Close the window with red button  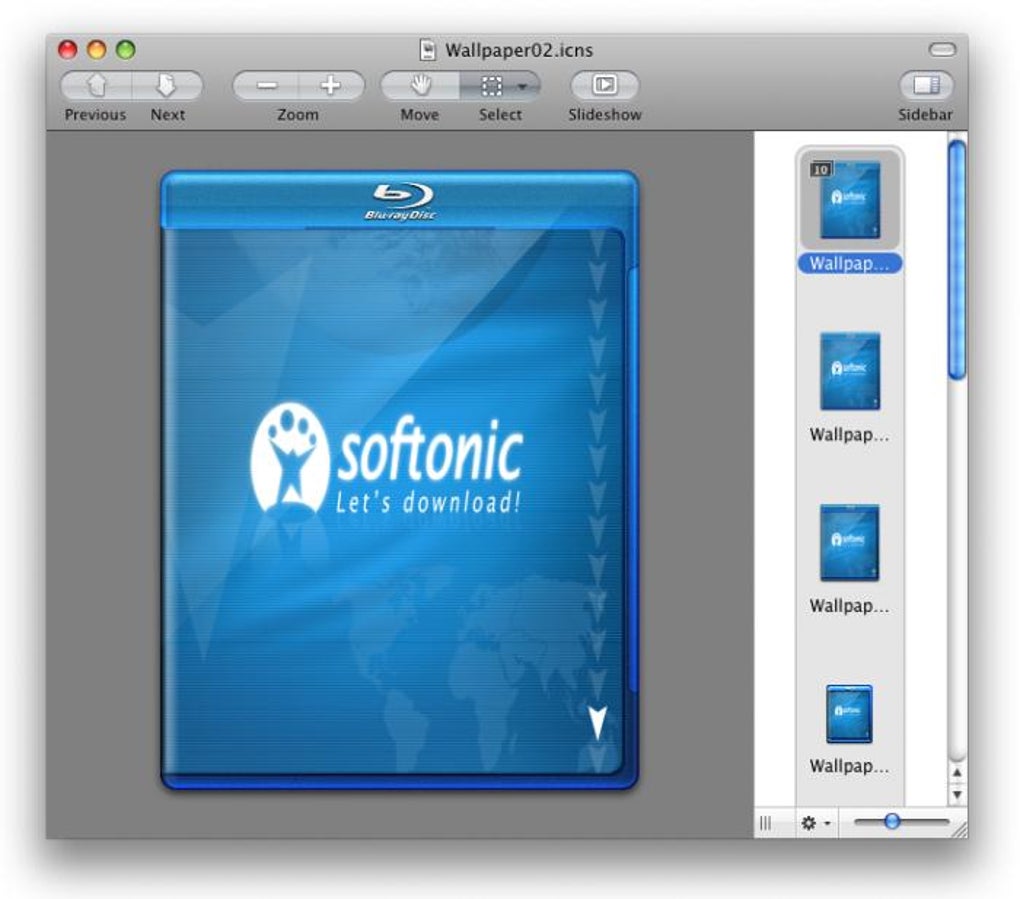(x=68, y=49)
